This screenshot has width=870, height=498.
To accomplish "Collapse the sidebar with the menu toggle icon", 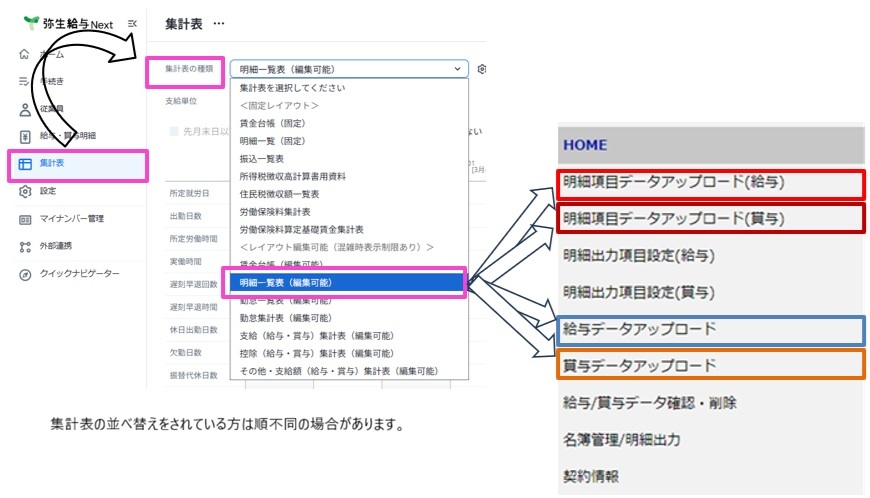I will pyautogui.click(x=132, y=23).
